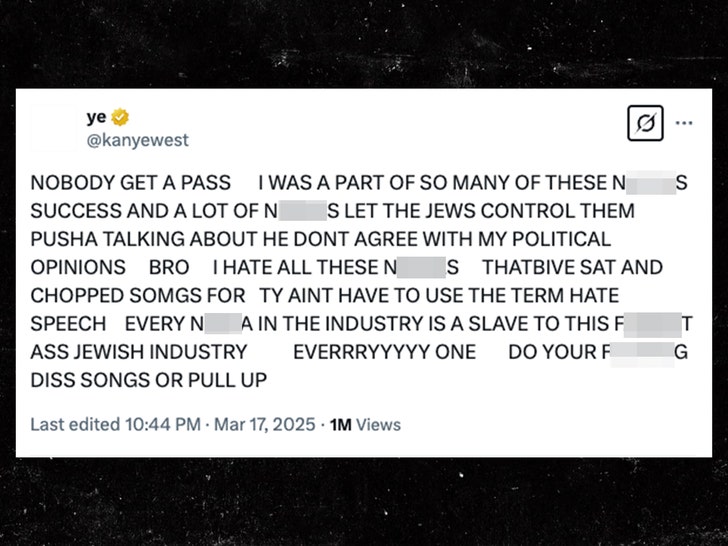Click the @kanyewest handle
The width and height of the screenshot is (728, 546).
click(137, 140)
